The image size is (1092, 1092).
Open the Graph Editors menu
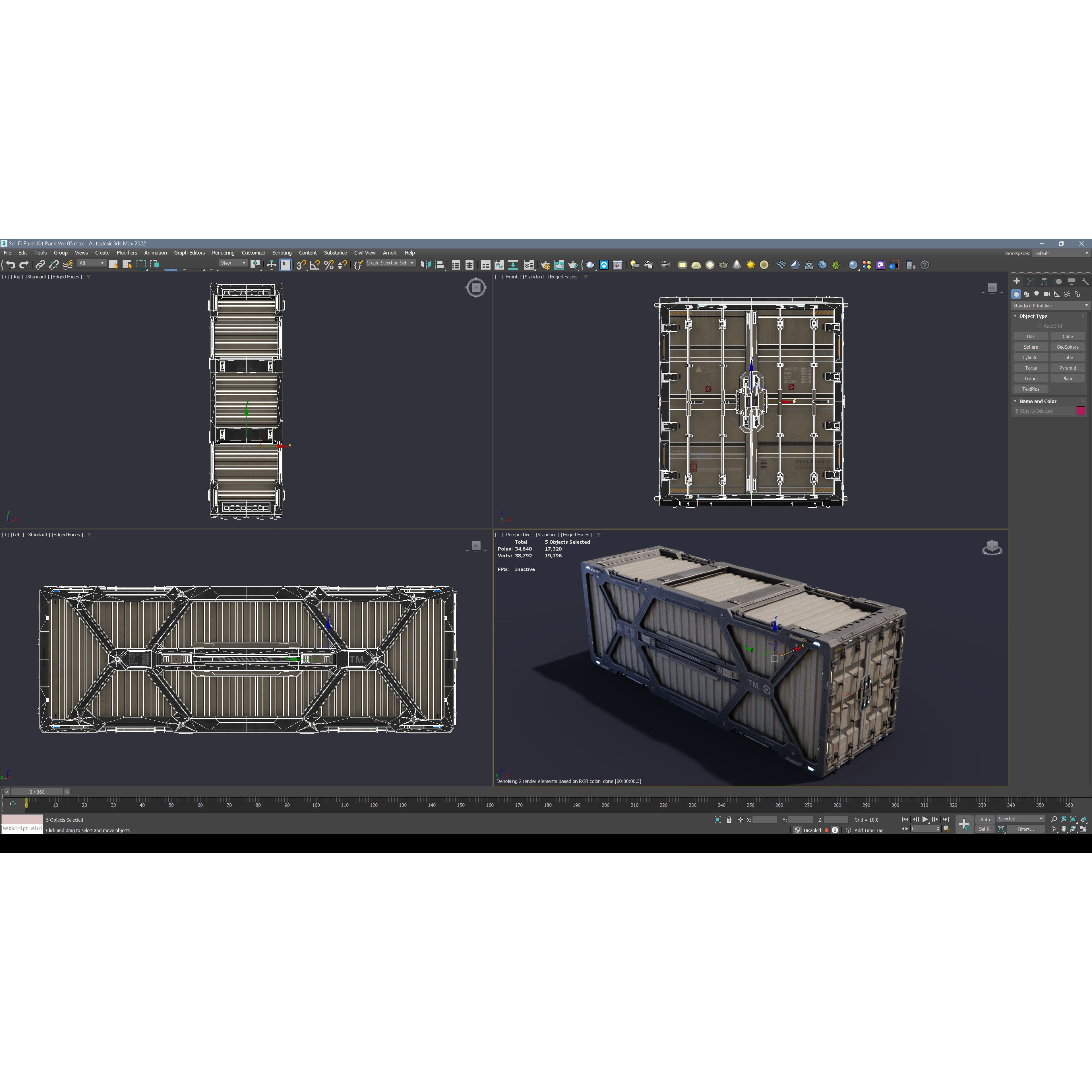pyautogui.click(x=189, y=253)
